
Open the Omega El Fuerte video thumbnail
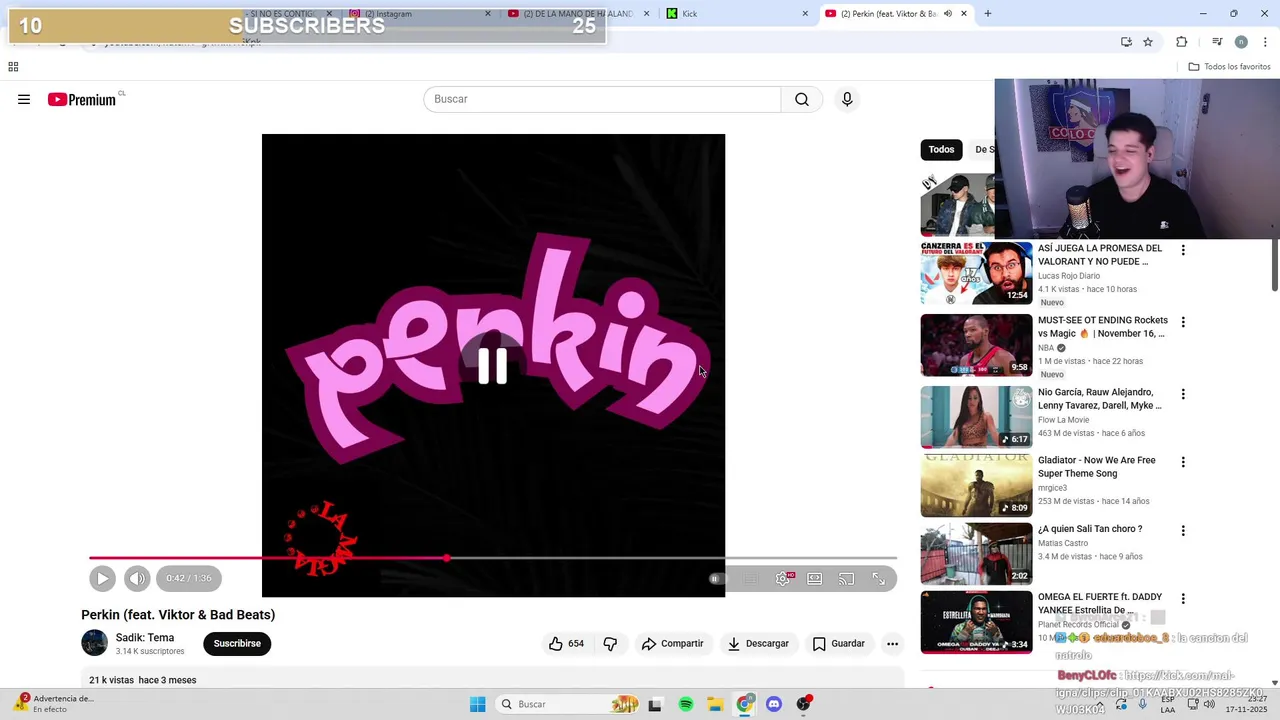tap(976, 621)
